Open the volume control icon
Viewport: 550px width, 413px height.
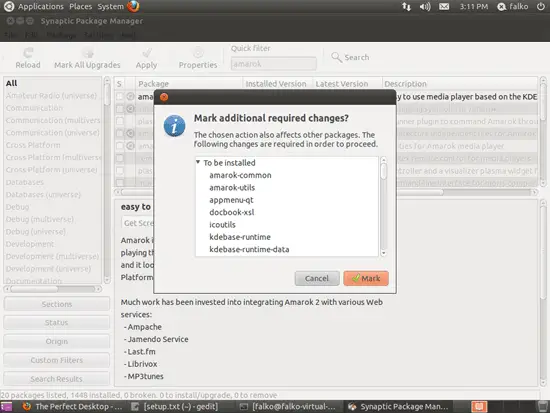[425, 7]
